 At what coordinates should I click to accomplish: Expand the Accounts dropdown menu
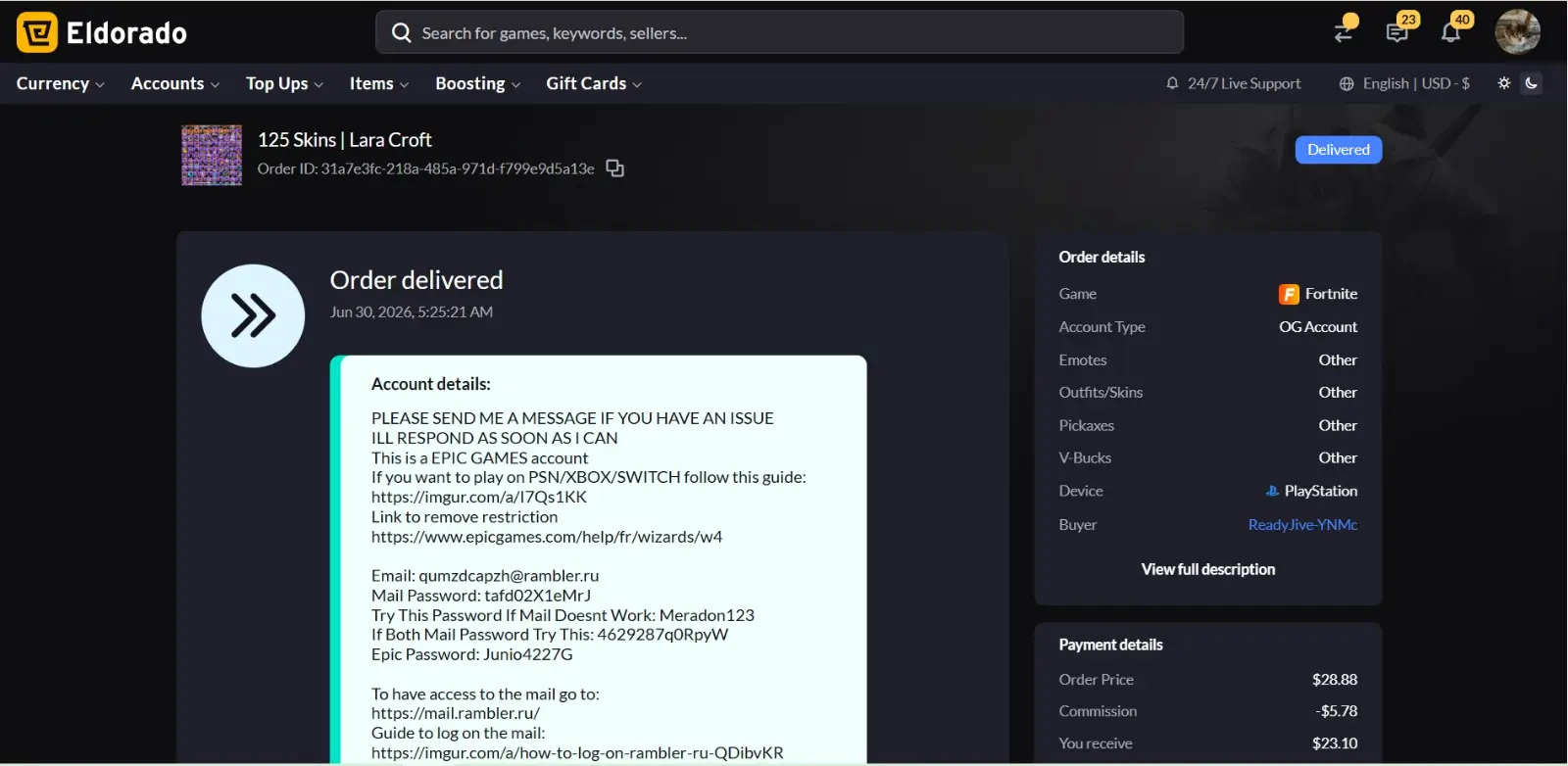[x=175, y=84]
